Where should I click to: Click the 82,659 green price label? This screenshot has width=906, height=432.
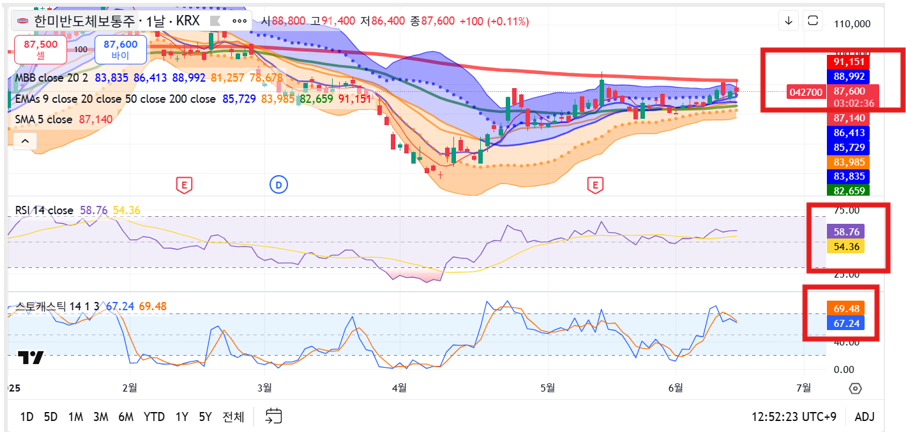[848, 191]
